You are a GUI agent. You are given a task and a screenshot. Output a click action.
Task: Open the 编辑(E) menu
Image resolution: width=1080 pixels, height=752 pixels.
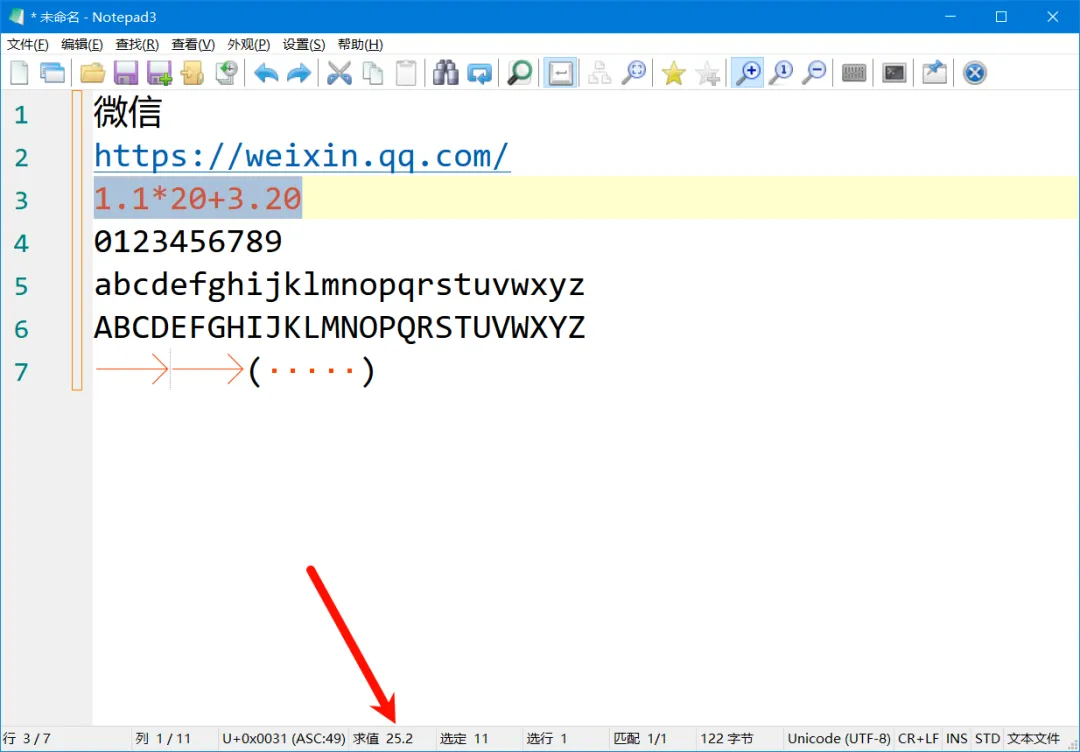point(82,45)
